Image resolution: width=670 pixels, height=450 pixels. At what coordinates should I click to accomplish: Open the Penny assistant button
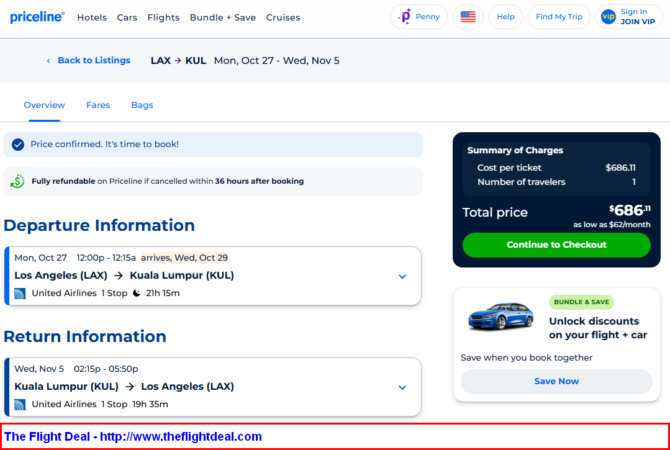coord(419,17)
